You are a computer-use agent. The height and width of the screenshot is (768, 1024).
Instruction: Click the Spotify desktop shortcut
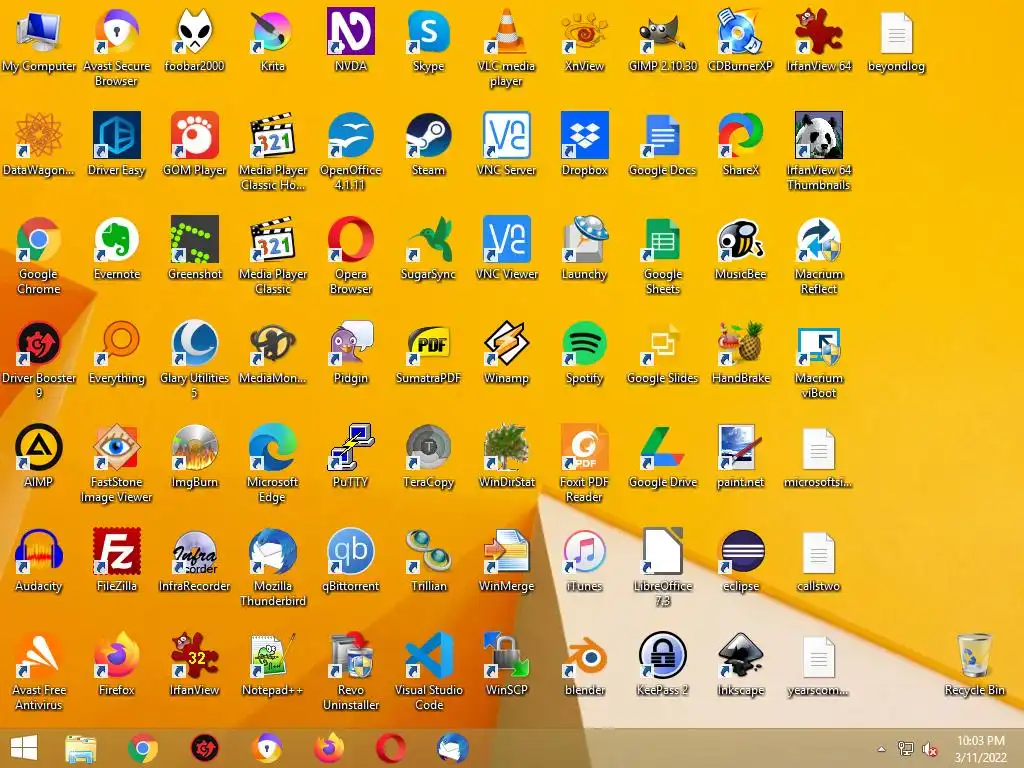coord(584,343)
